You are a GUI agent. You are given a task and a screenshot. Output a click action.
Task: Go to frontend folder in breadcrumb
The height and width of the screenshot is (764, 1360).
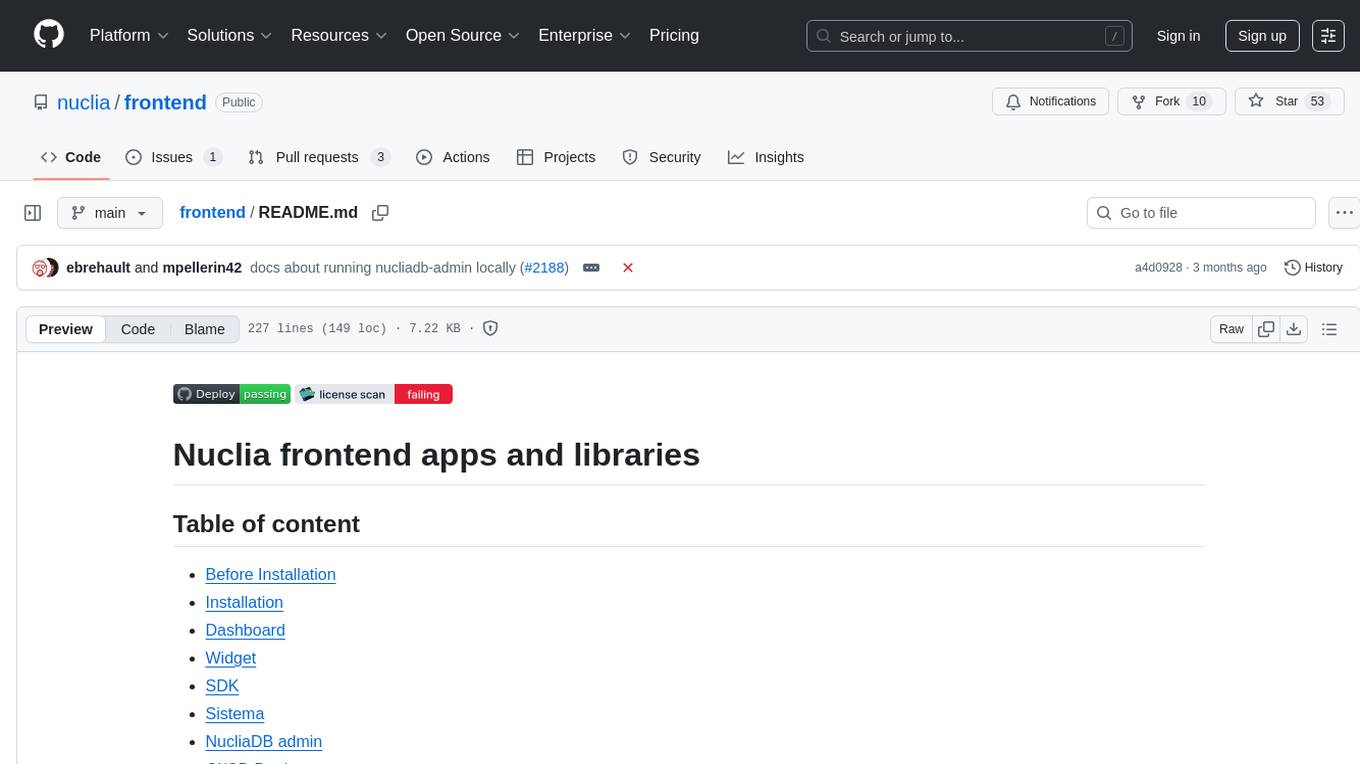tap(212, 212)
